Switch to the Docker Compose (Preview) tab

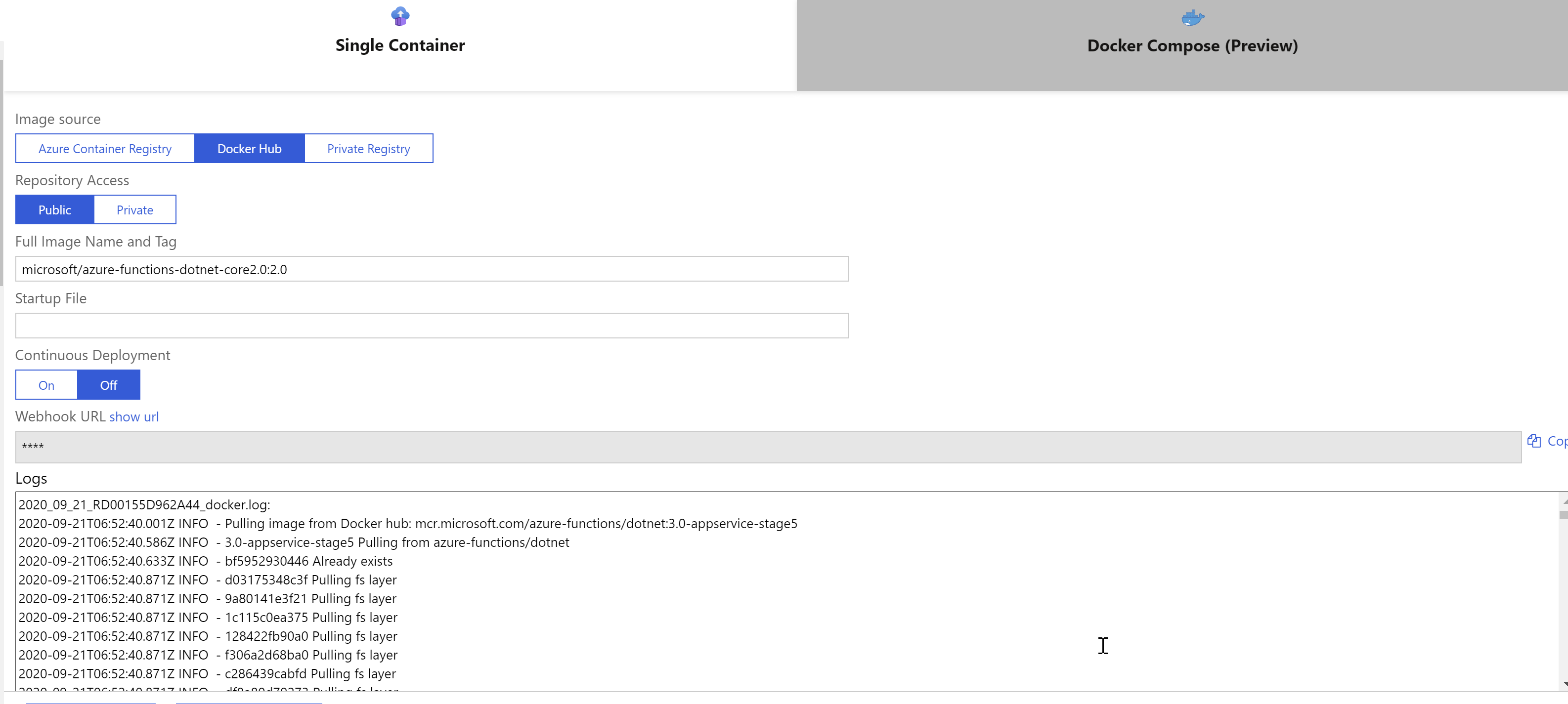coord(1192,45)
